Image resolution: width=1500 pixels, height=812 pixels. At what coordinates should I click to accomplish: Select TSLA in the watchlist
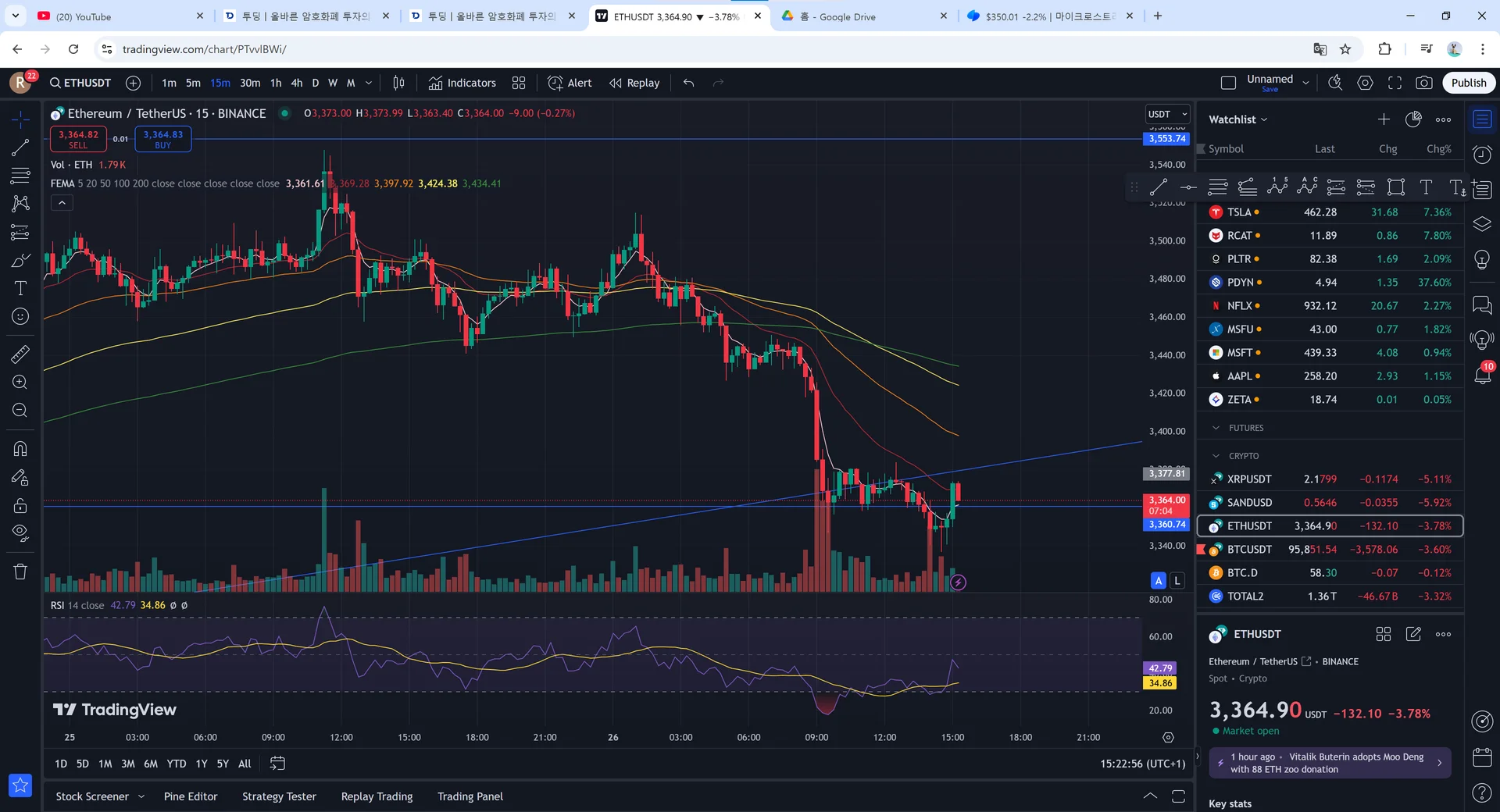pyautogui.click(x=1330, y=212)
